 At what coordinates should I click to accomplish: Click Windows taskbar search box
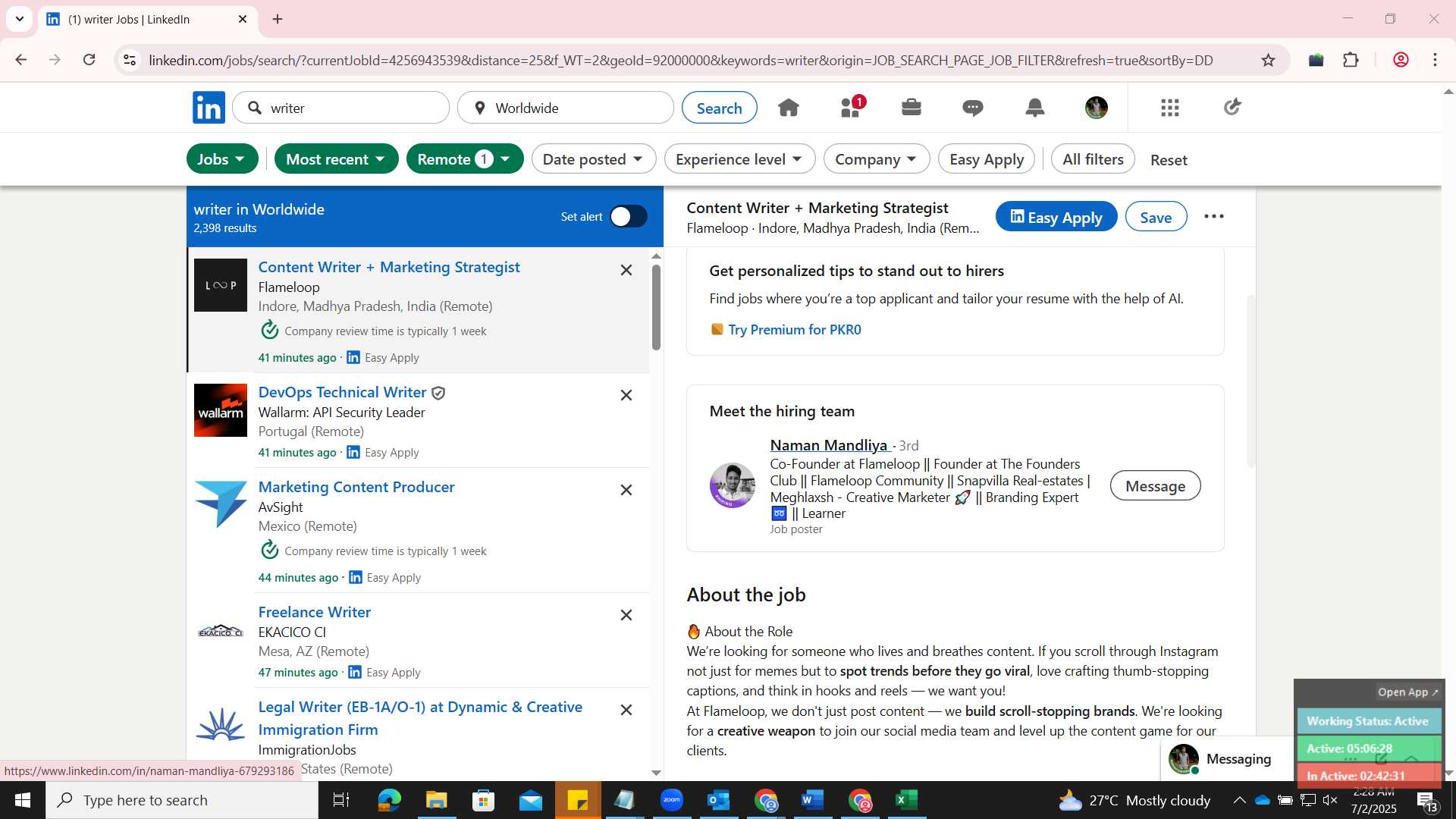(x=182, y=800)
